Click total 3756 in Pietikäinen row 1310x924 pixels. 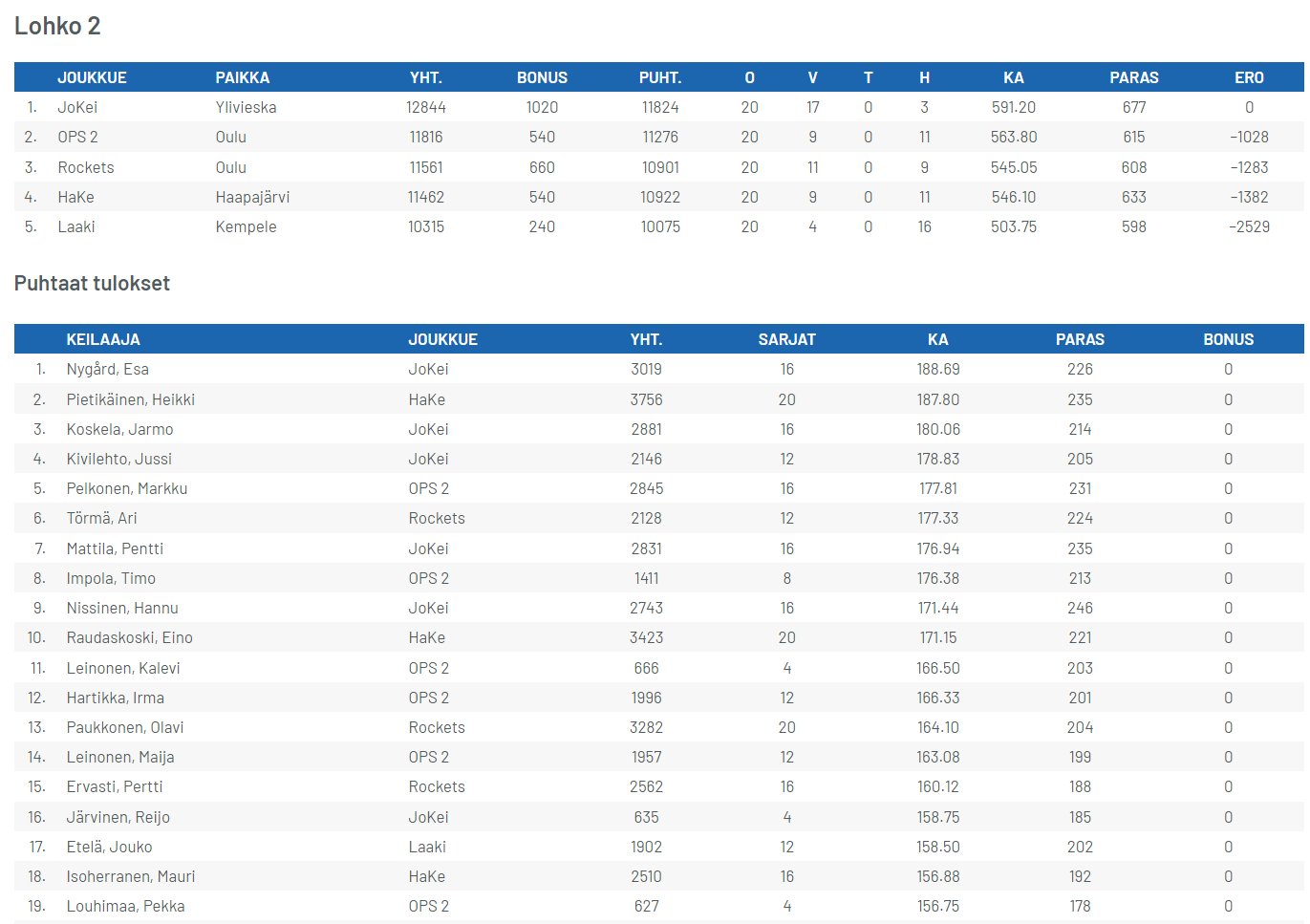point(646,399)
